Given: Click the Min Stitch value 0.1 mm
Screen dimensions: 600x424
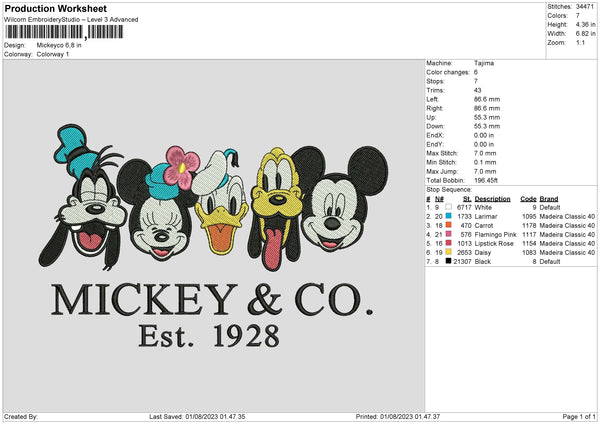Looking at the screenshot, I should [485, 162].
